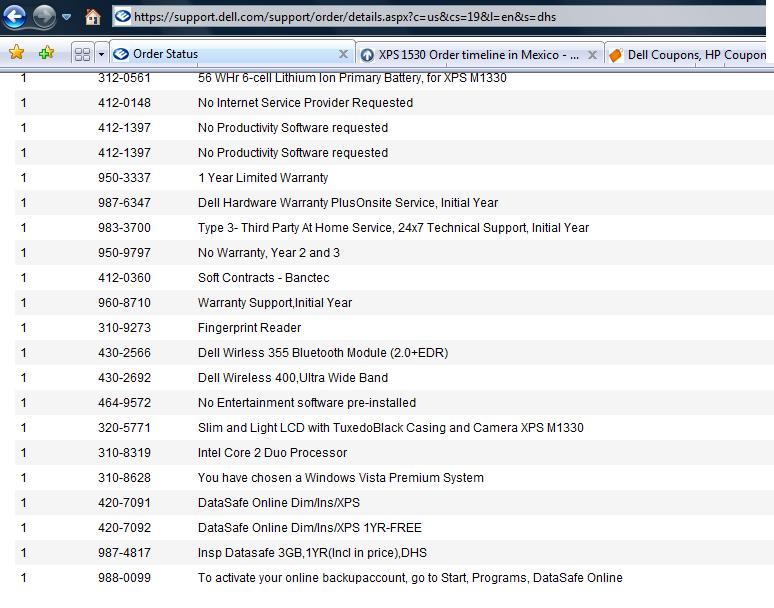Focus the support.dell.com address bar

[x=439, y=17]
